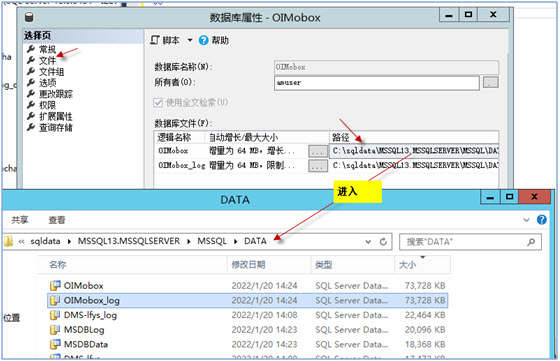Click the 脚本 script icon in toolbar
The height and width of the screenshot is (361, 560).
coord(155,40)
